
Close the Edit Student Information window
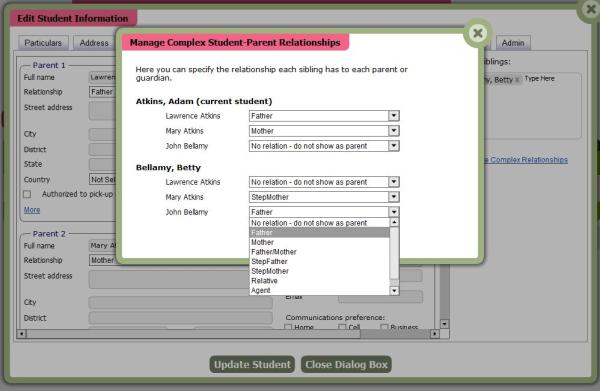(591, 9)
